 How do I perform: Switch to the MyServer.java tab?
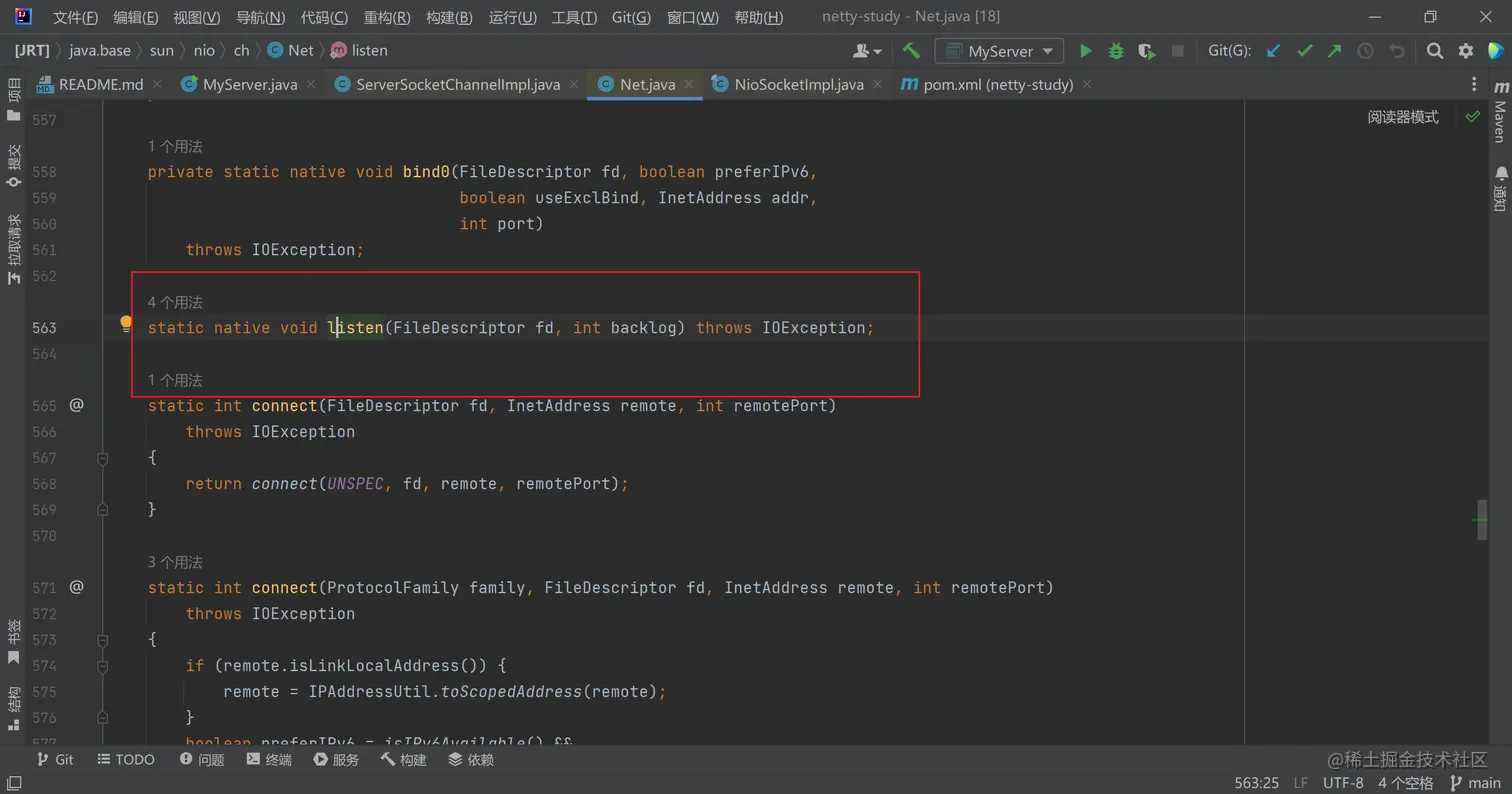[x=249, y=85]
